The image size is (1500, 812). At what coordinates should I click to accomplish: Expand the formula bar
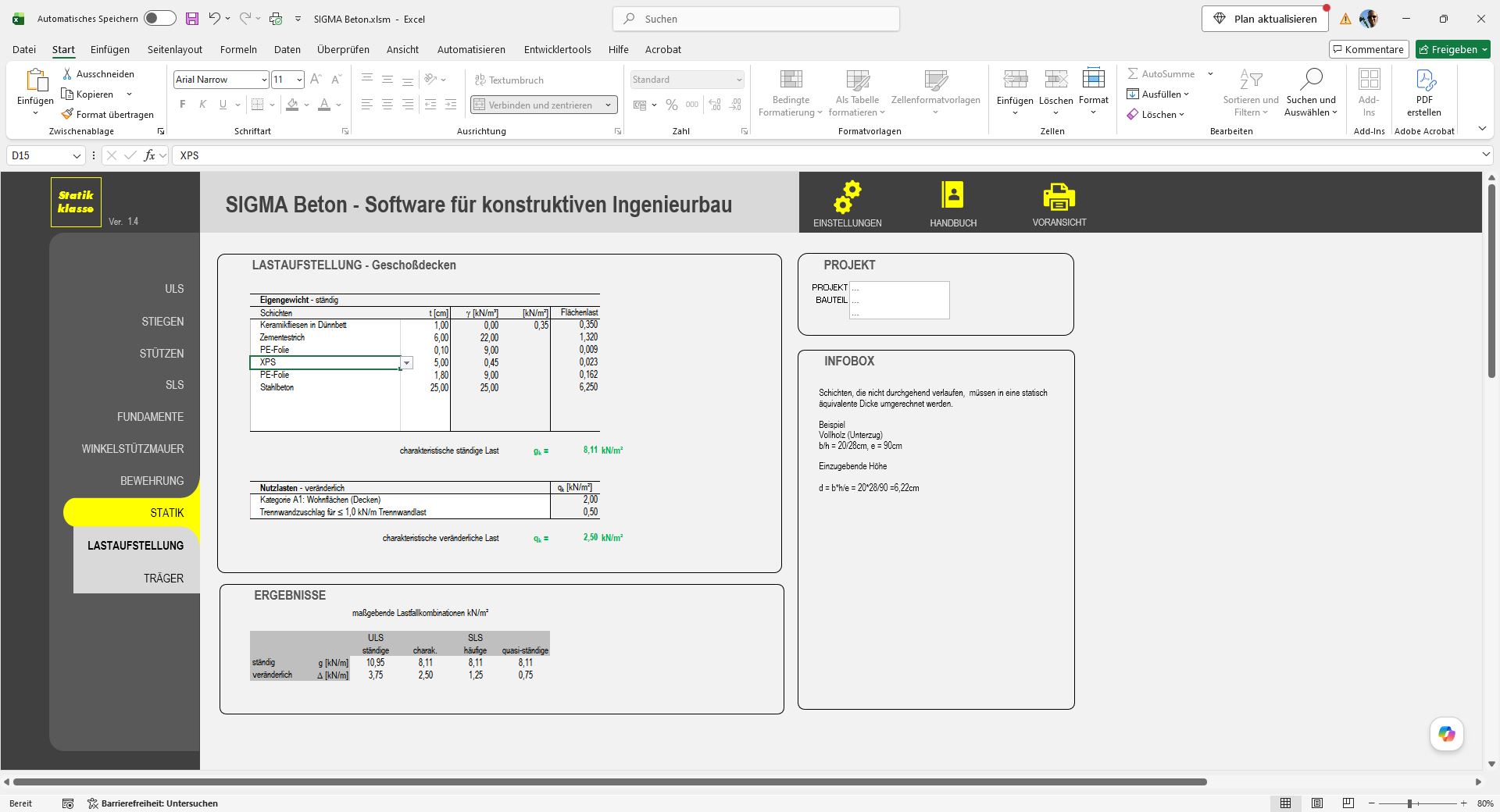pyautogui.click(x=1486, y=155)
